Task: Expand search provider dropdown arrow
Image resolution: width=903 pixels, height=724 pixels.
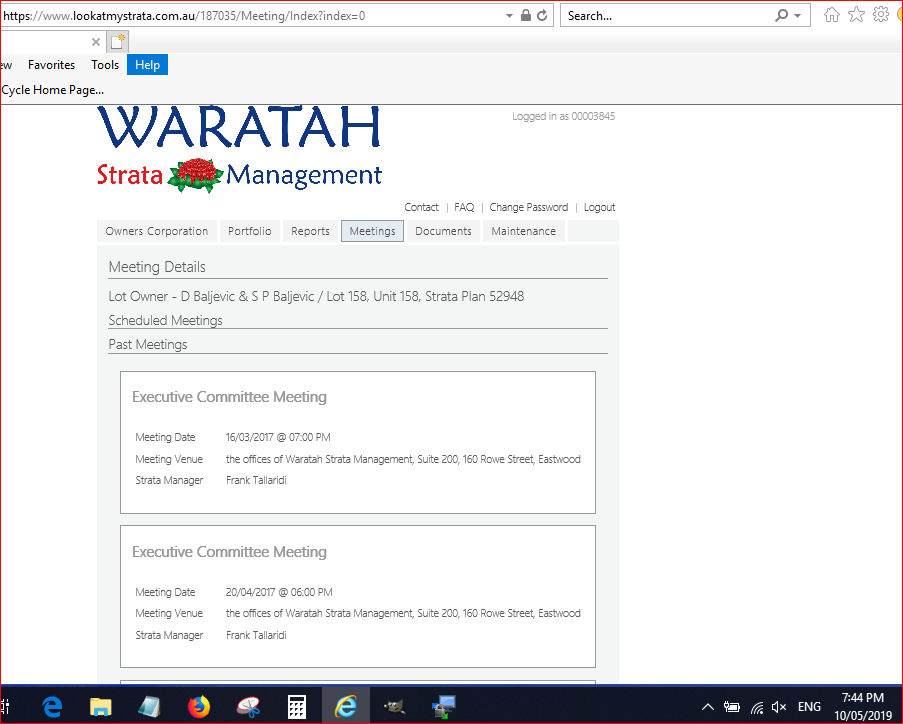Action: pos(798,16)
